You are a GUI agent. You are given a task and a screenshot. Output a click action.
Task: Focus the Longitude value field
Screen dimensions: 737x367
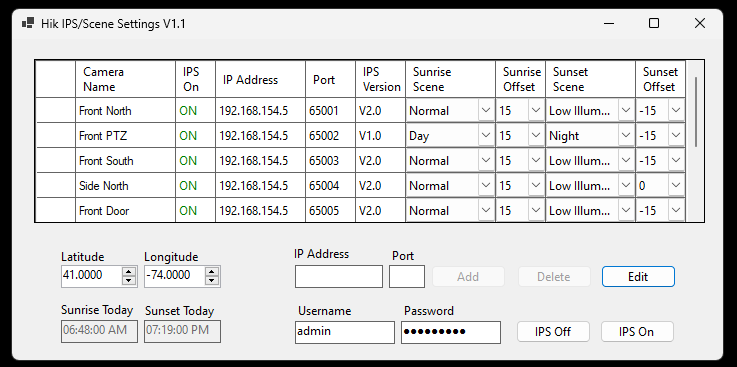click(175, 276)
